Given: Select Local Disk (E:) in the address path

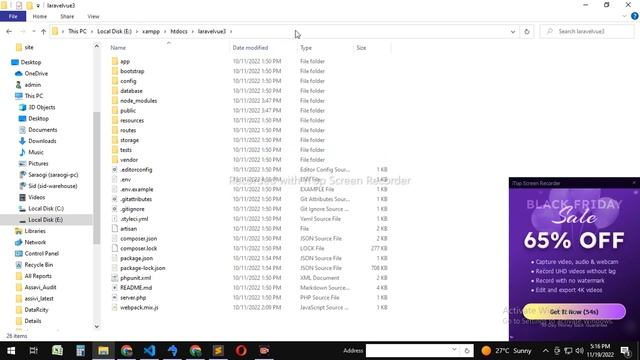Looking at the screenshot, I should click(114, 31).
